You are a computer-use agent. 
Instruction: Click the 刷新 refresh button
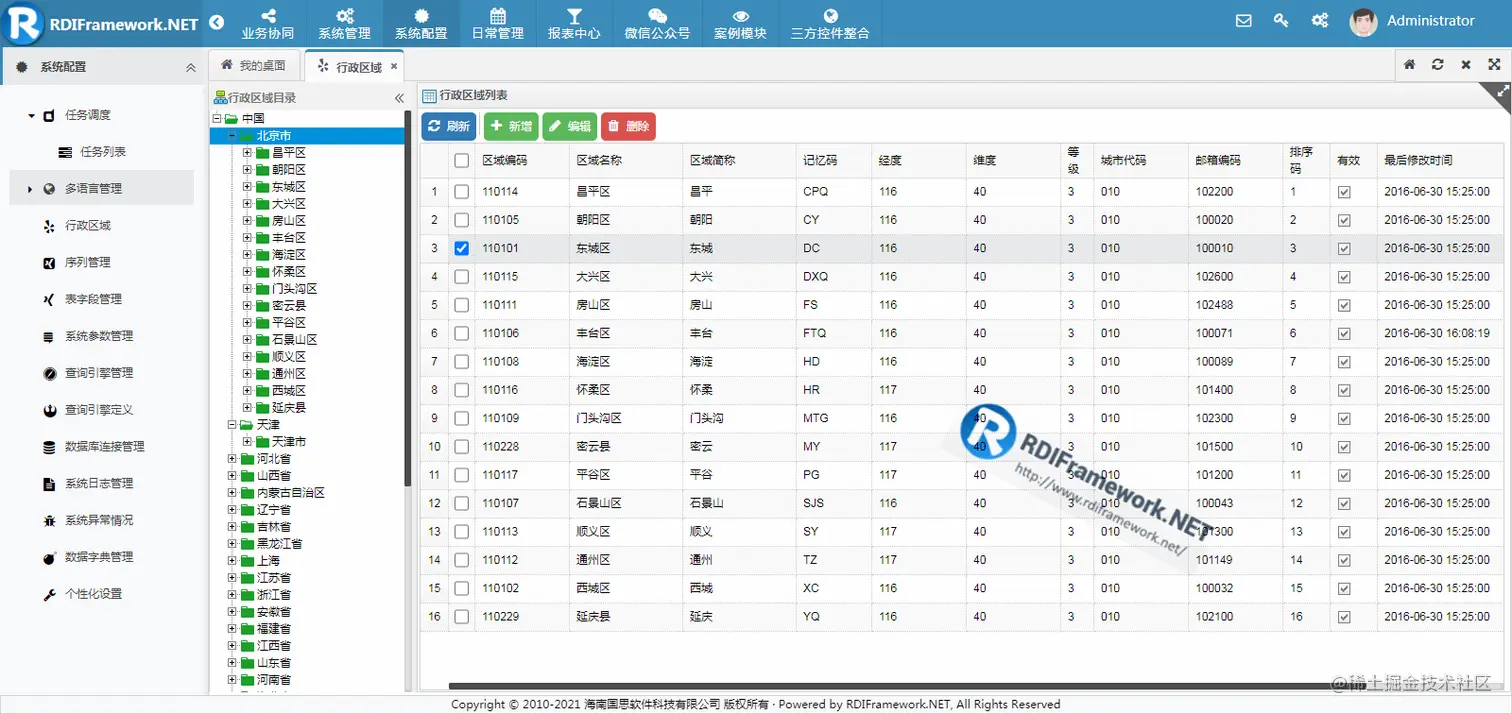tap(447, 126)
